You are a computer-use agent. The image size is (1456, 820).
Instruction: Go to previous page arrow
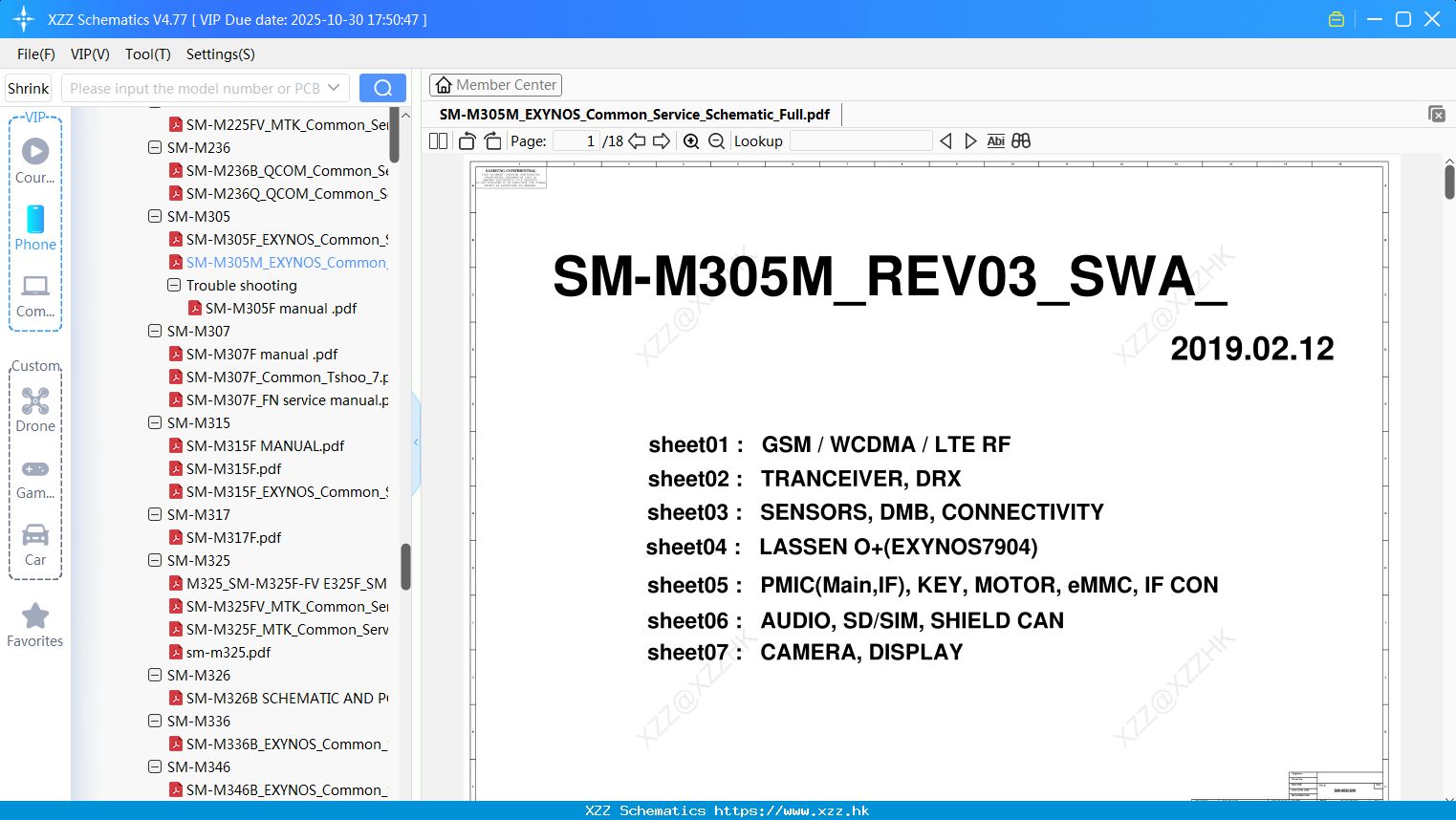pos(637,140)
